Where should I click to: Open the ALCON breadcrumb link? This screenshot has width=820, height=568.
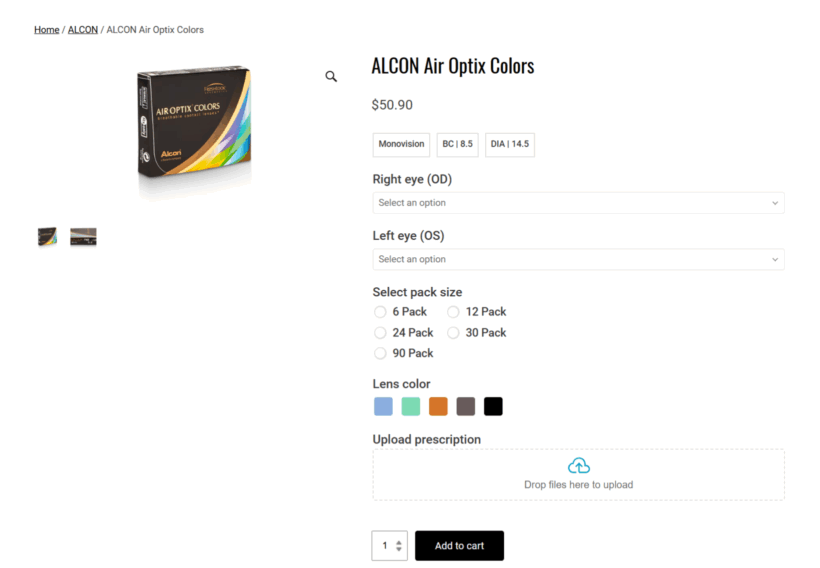(x=83, y=30)
